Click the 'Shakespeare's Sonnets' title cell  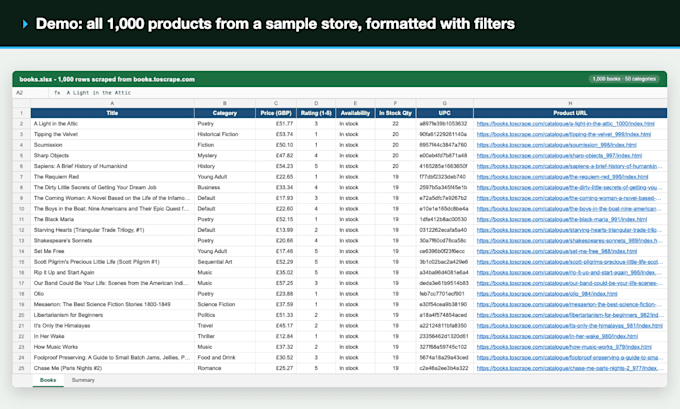[112, 241]
